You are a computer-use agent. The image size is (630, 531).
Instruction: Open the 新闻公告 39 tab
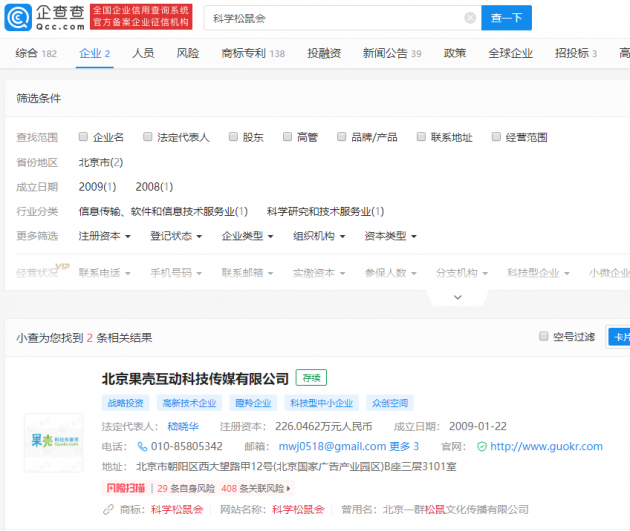392,53
